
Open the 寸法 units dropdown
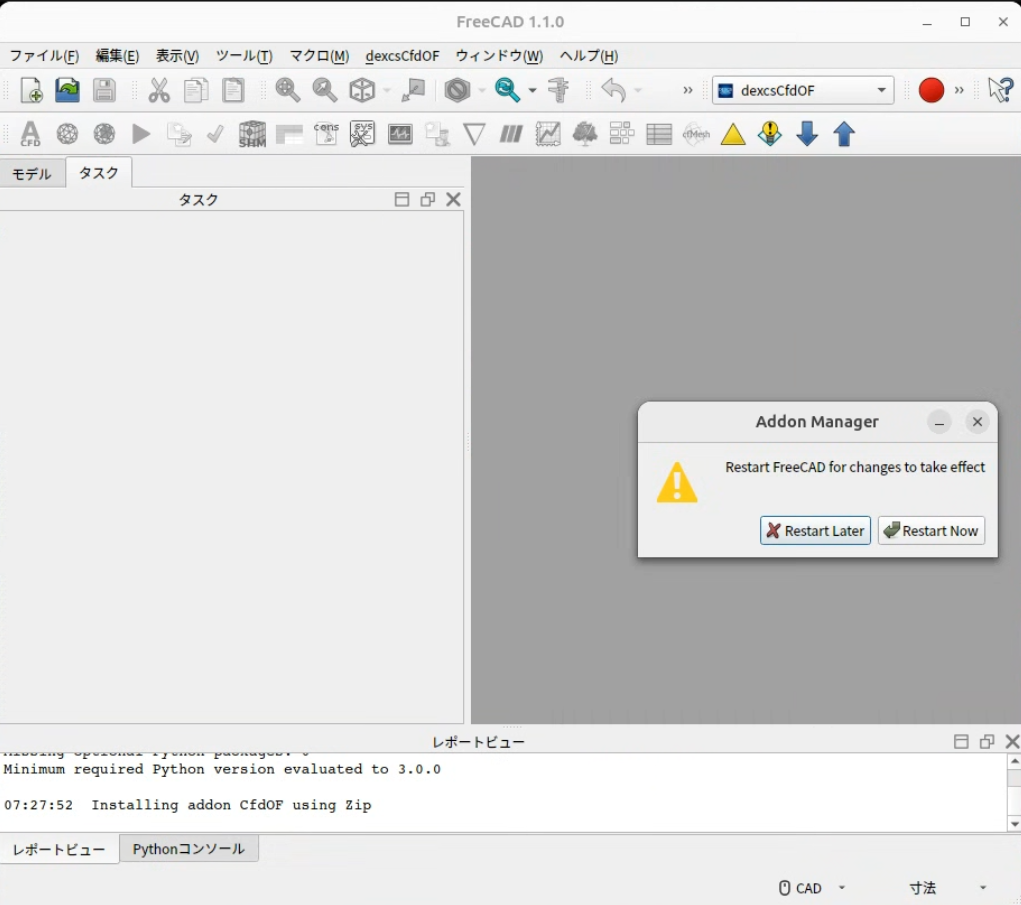click(947, 888)
